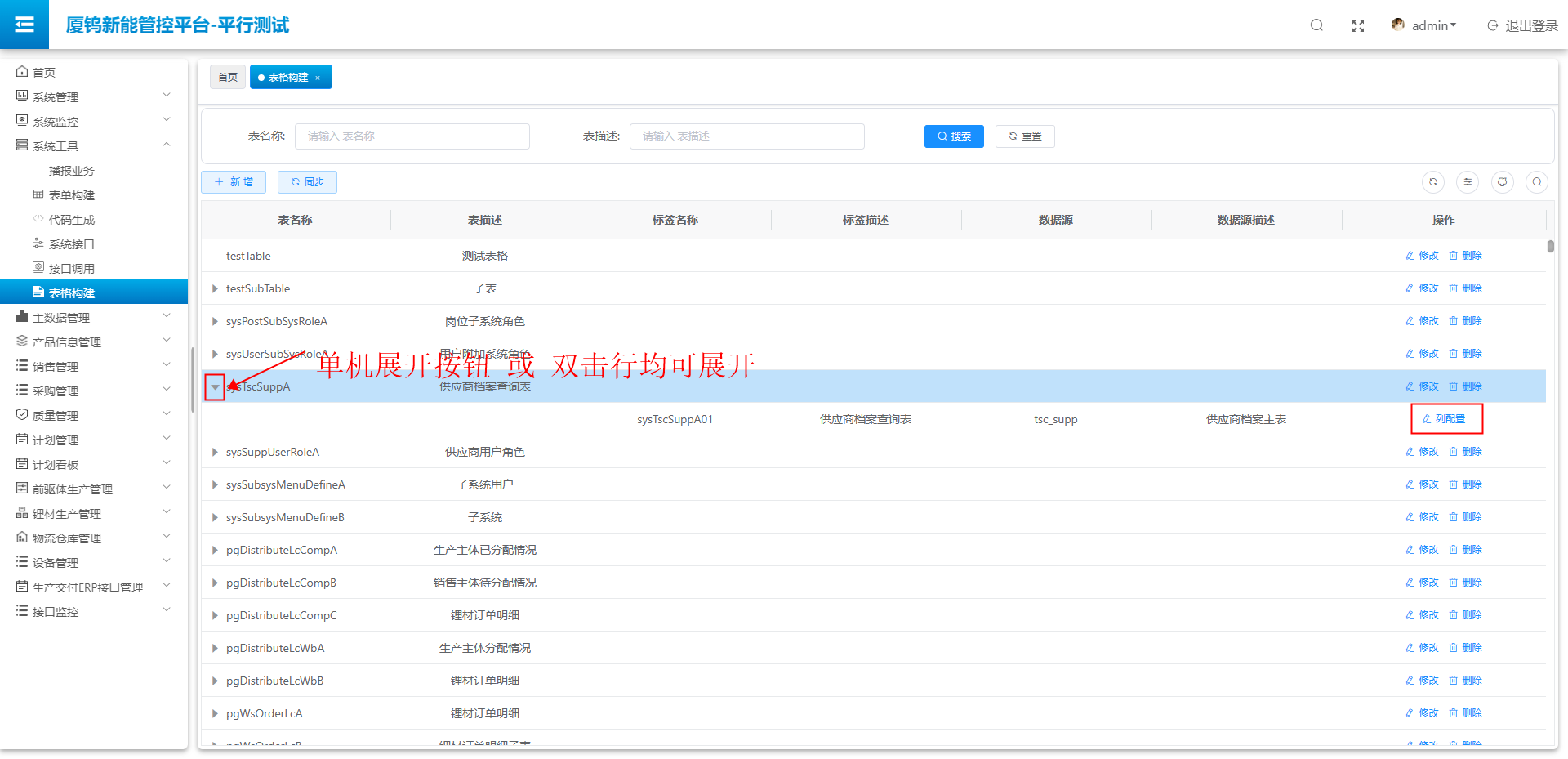Delete the testTable row
1568x759 pixels.
pos(1466,256)
